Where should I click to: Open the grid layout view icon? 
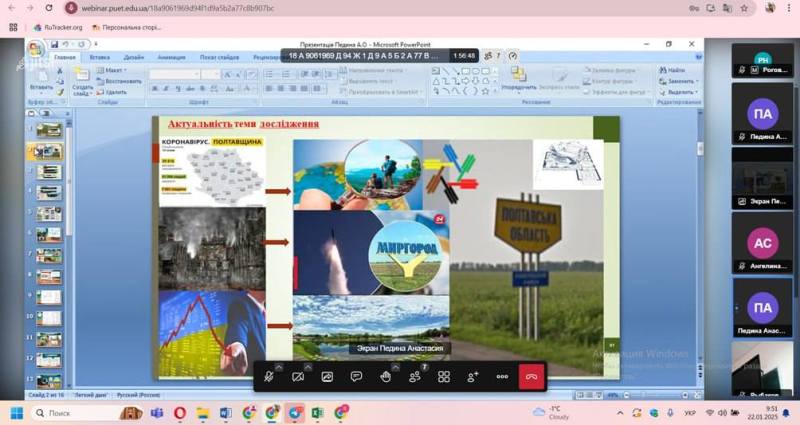point(444,377)
